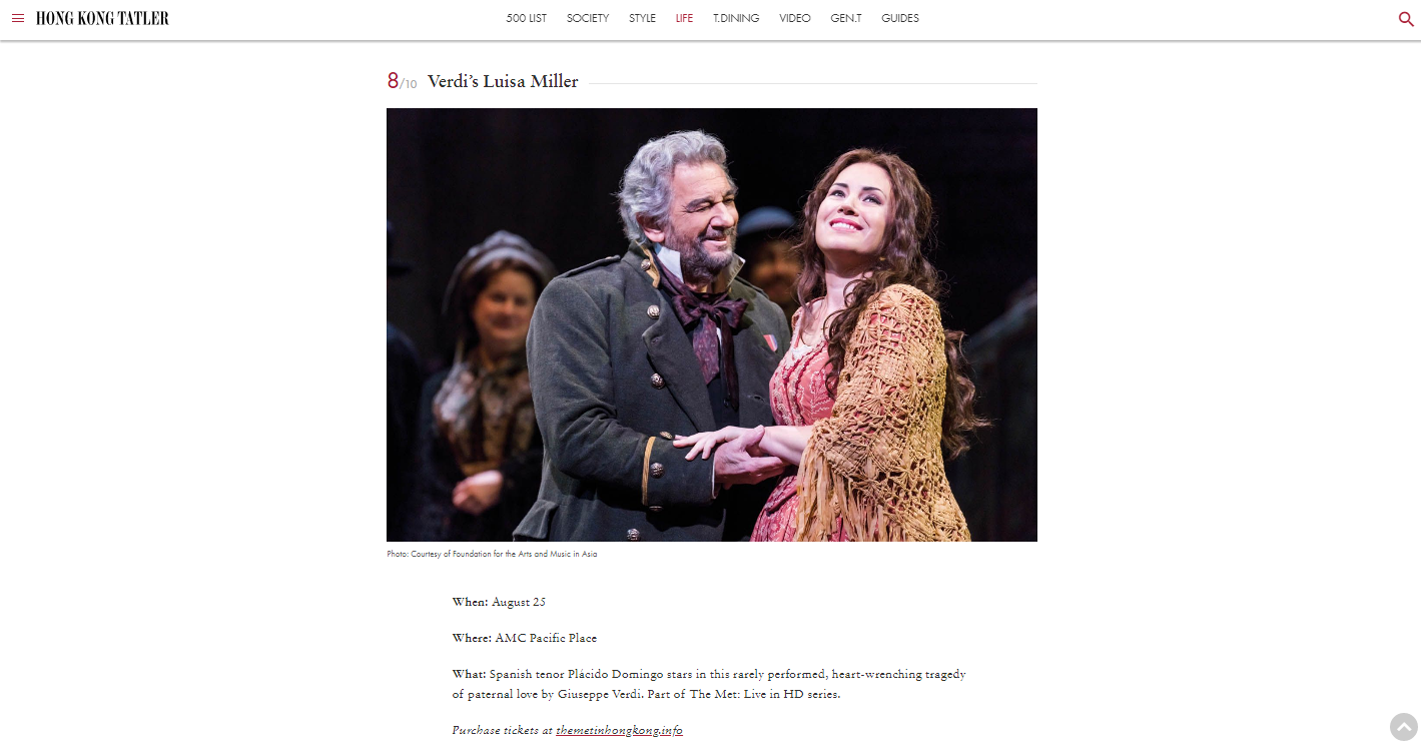Click the photo credit caption
Image resolution: width=1421 pixels, height=753 pixels.
point(492,554)
